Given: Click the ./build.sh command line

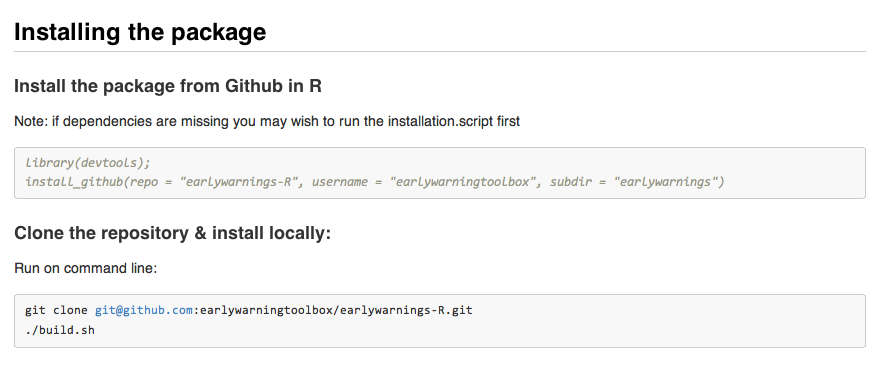Looking at the screenshot, I should 60,330.
